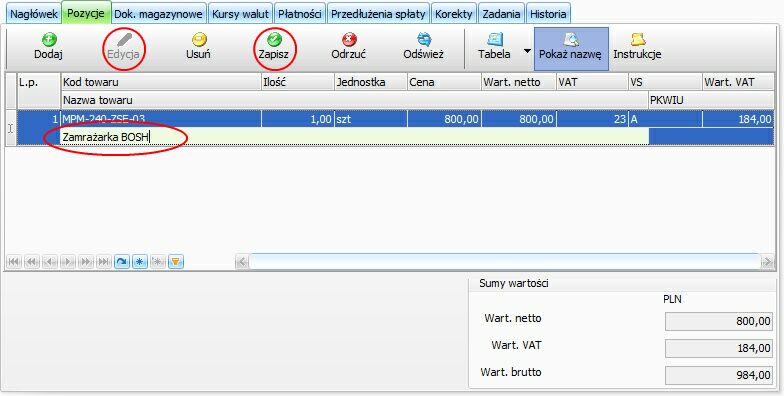This screenshot has width=784, height=396.
Task: Click the MPM-240-ZSE-03 product code cell
Action: coord(161,119)
